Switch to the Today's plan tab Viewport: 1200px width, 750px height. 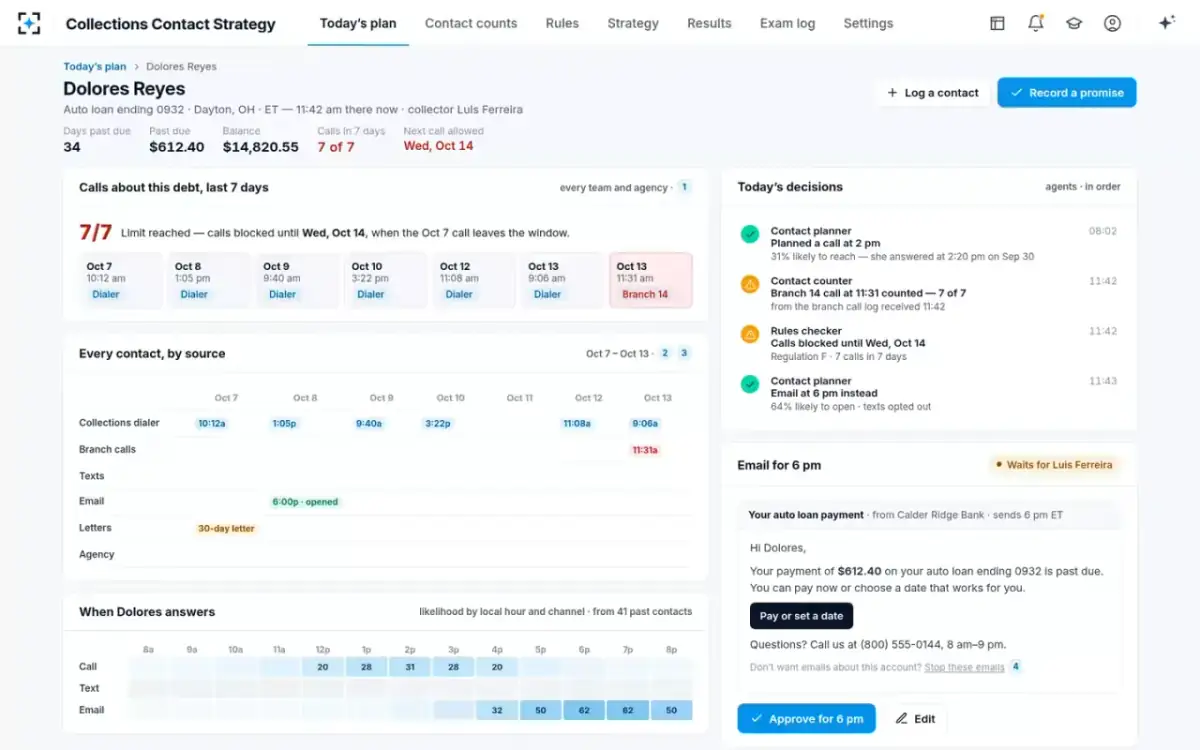coord(358,23)
